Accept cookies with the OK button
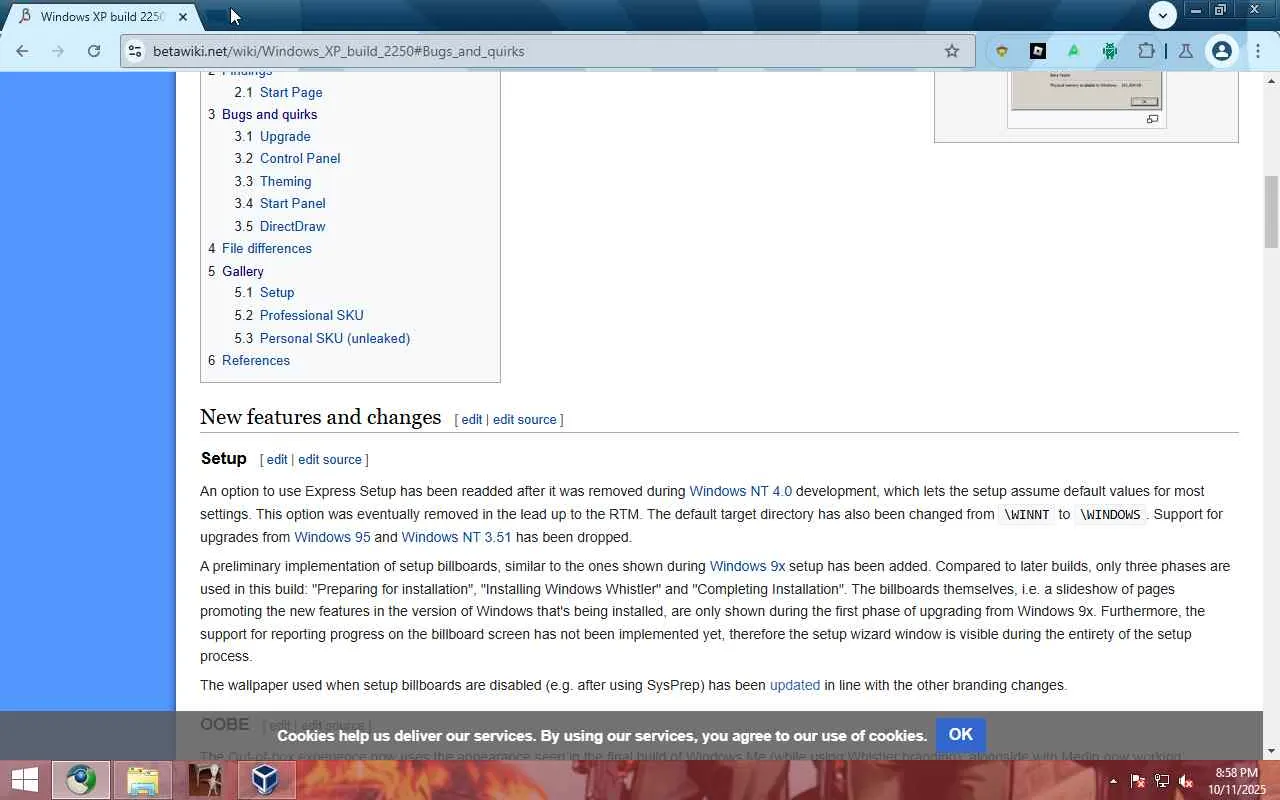1280x800 pixels. coord(961,735)
